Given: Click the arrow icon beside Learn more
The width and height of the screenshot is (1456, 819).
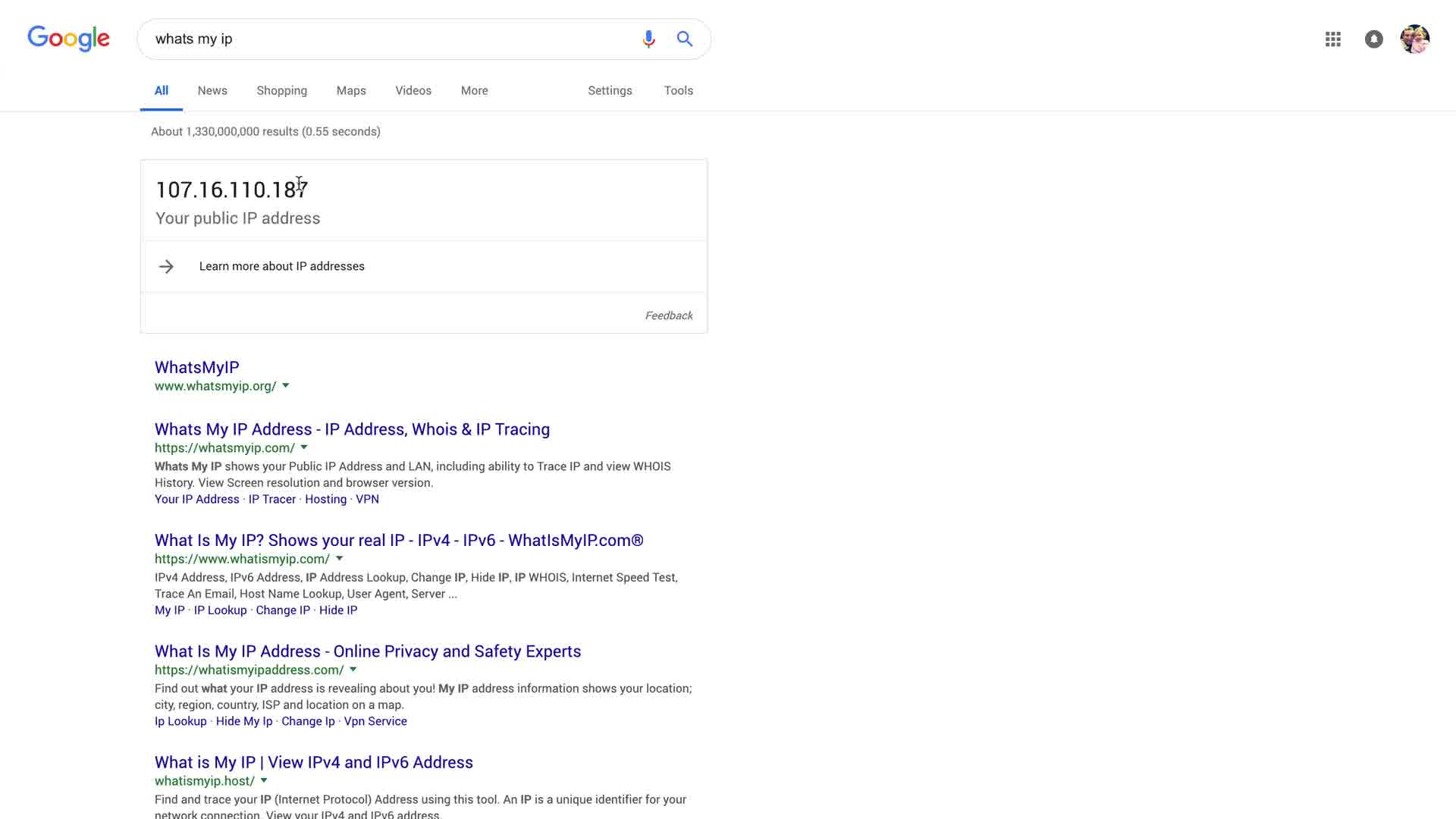Looking at the screenshot, I should pos(166,266).
